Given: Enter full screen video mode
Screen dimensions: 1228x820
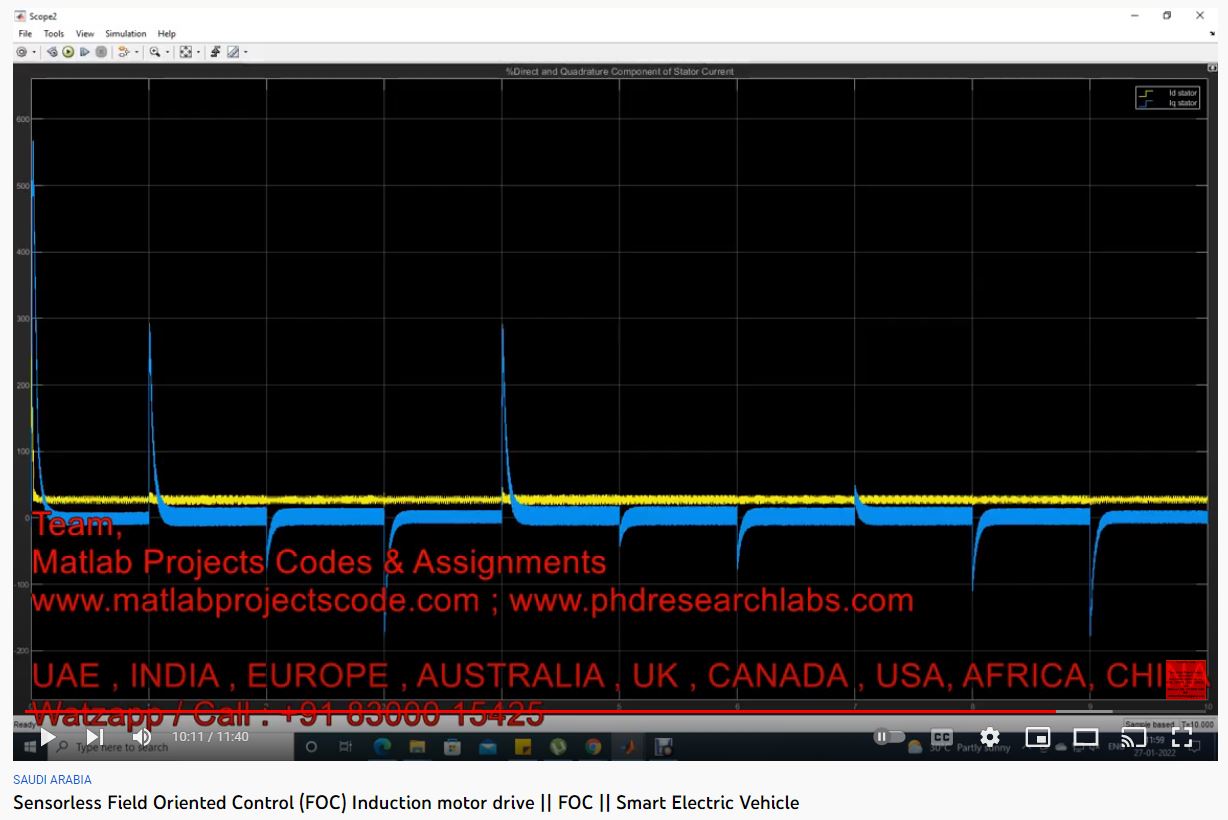Looking at the screenshot, I should [x=1182, y=738].
